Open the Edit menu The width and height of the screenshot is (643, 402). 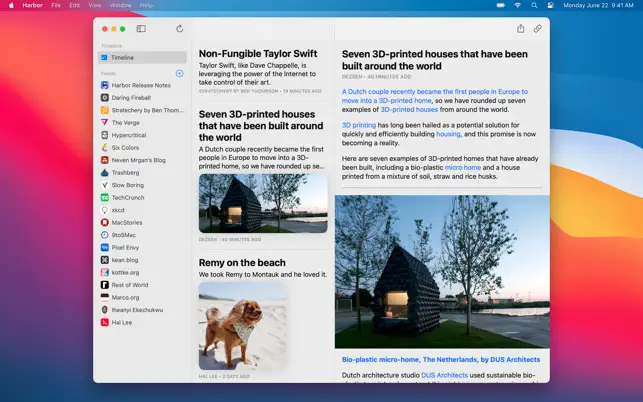(x=75, y=5)
